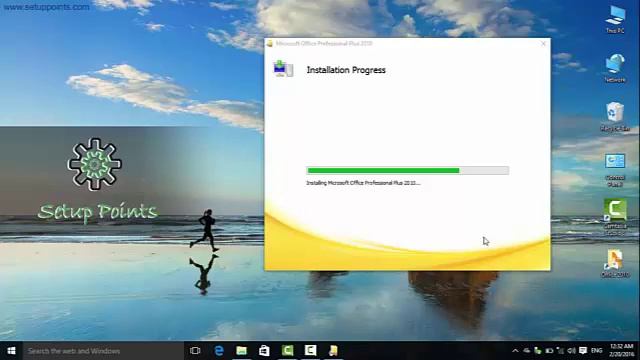This screenshot has width=640, height=360.
Task: Click the OneDrive cloud tray icon
Action: click(x=527, y=351)
